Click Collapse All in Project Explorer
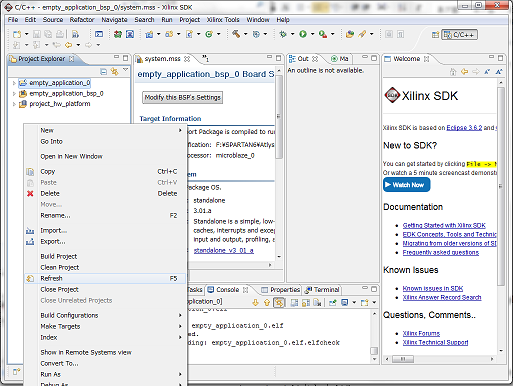Screen dimensions: 513x386 click(104, 71)
